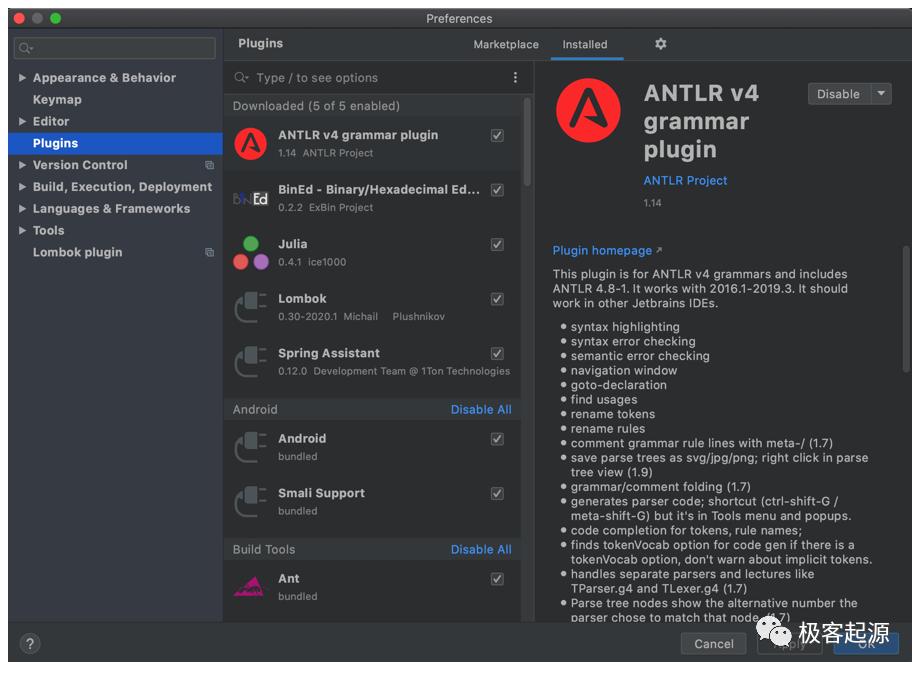Toggle the Smali Support checkbox
Image resolution: width=920 pixels, height=674 pixels.
coord(497,494)
